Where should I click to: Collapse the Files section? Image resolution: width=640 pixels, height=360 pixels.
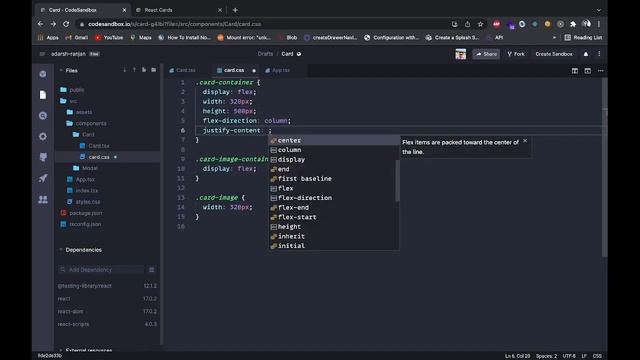(61, 70)
